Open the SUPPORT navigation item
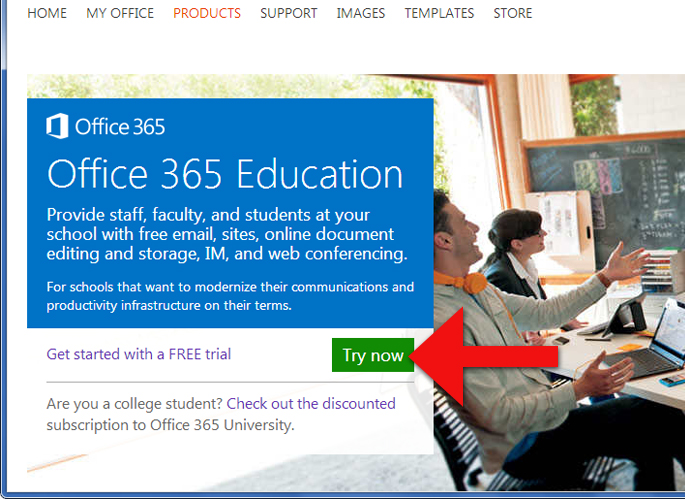 288,13
